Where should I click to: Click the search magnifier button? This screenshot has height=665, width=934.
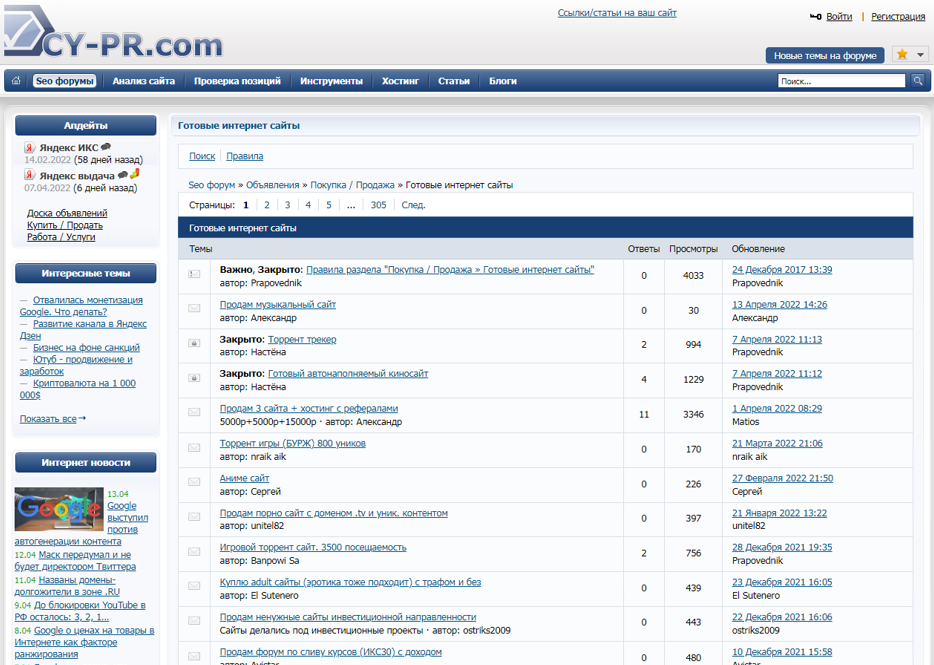[x=918, y=80]
